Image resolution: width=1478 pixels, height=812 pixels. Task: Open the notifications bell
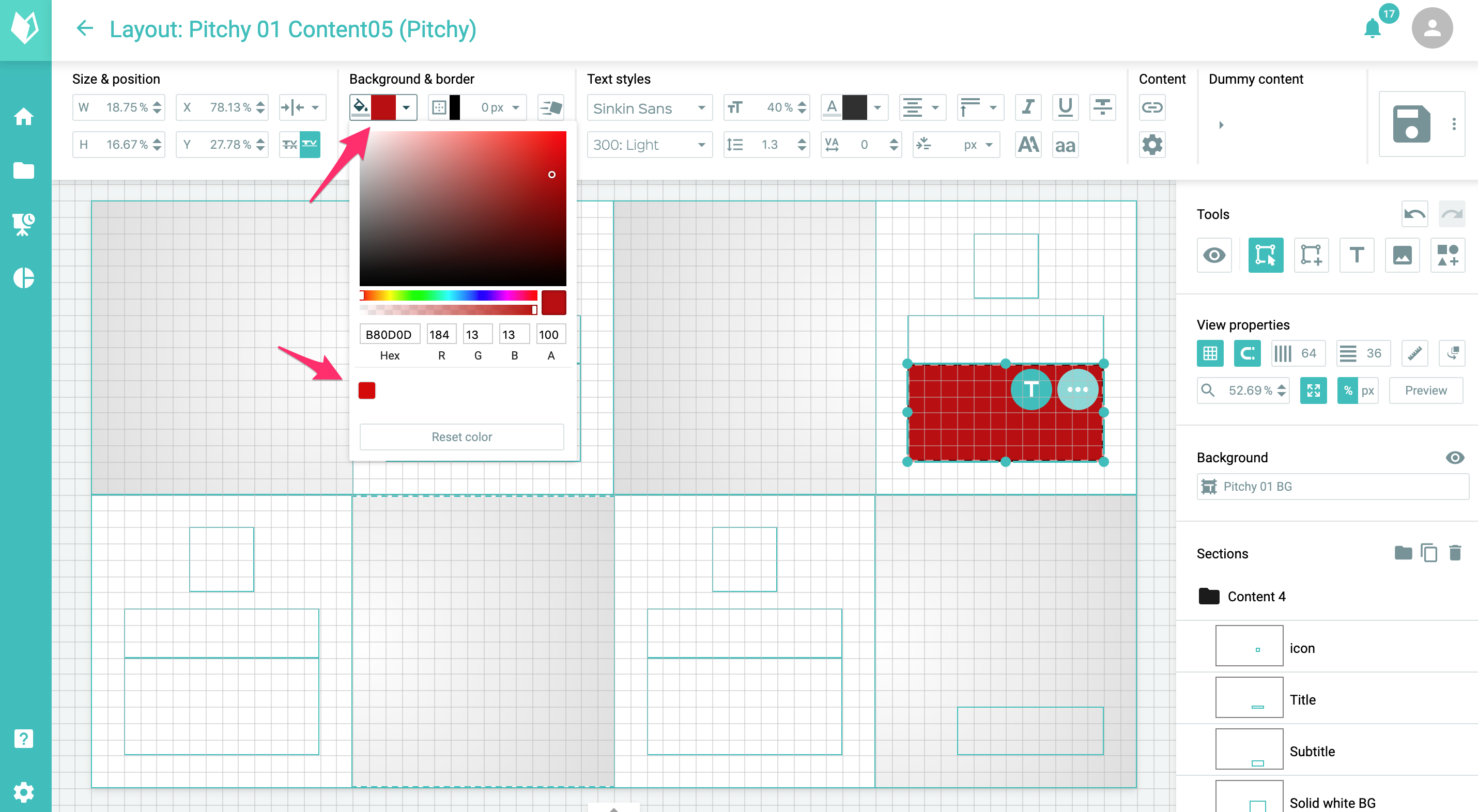click(1372, 28)
